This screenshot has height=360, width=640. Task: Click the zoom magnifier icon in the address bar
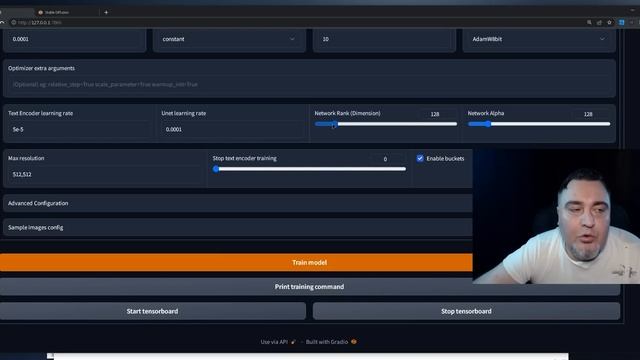589,22
